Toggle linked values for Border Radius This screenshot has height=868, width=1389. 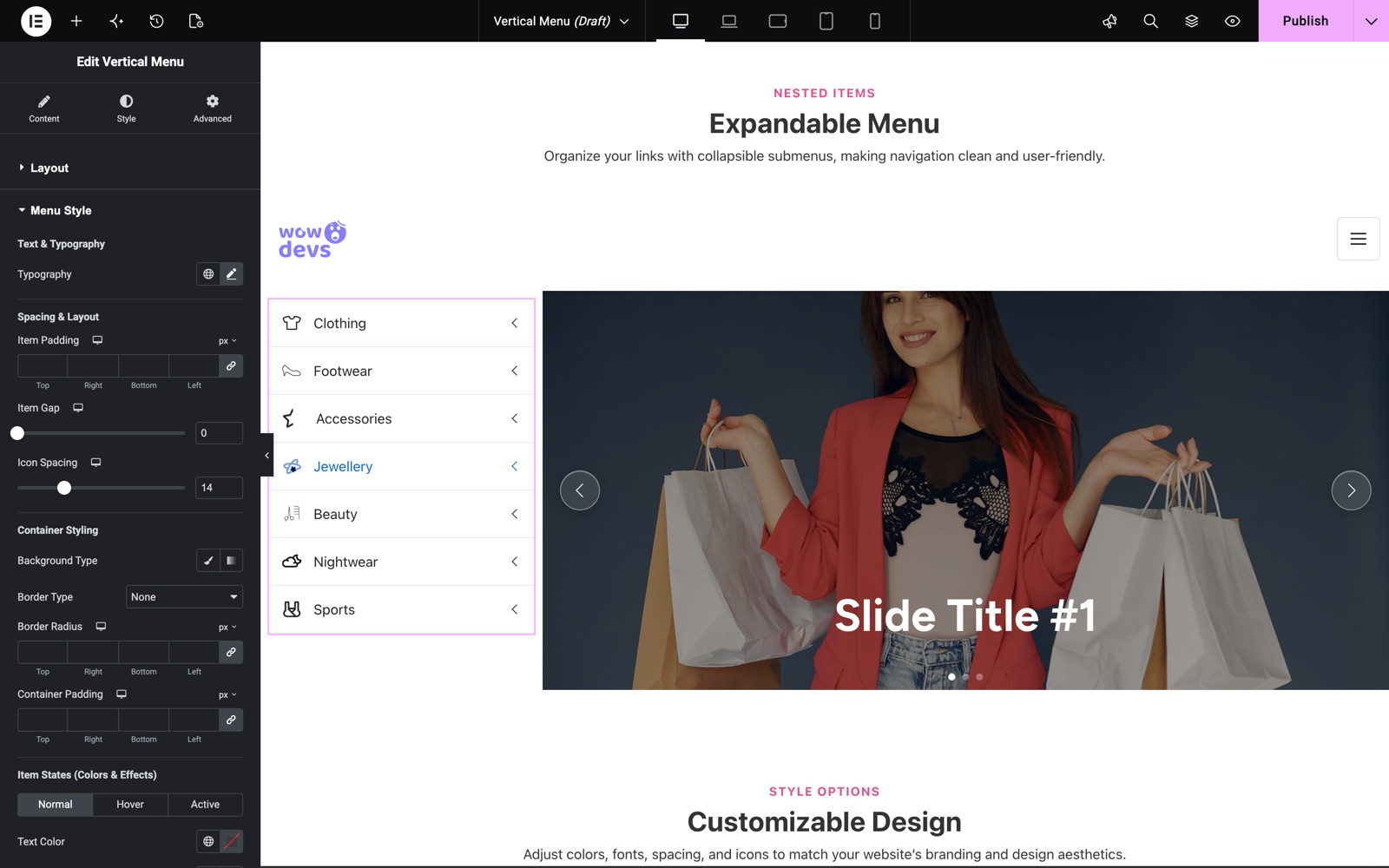pos(231,653)
